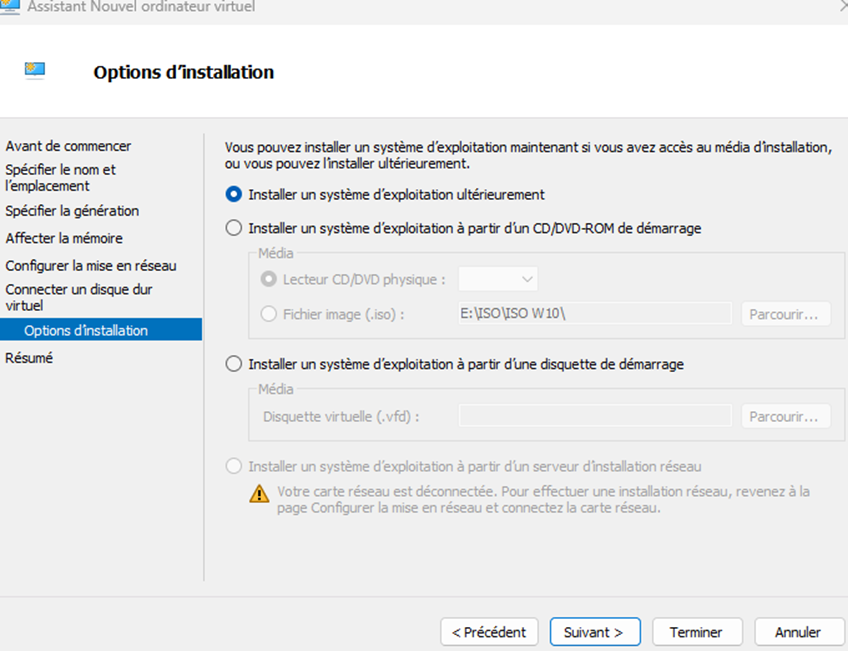Open the Lecteur CD/DVD physique drive dropdown
Screen dimensions: 848x651
click(x=498, y=279)
